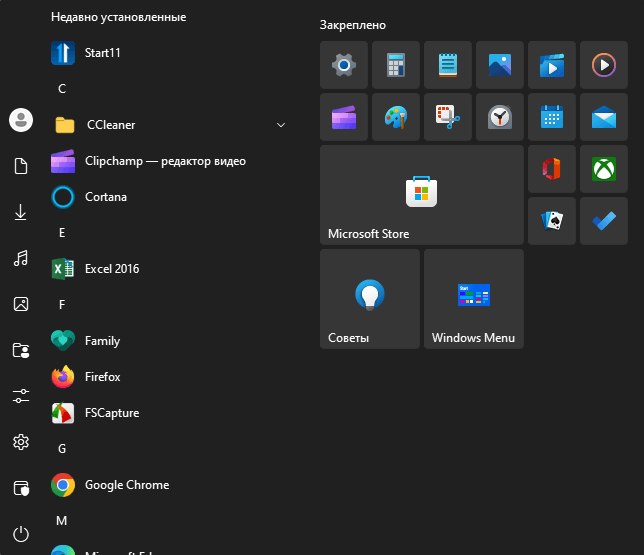Image resolution: width=644 pixels, height=555 pixels.
Task: Click the user account avatar
Action: [21, 120]
